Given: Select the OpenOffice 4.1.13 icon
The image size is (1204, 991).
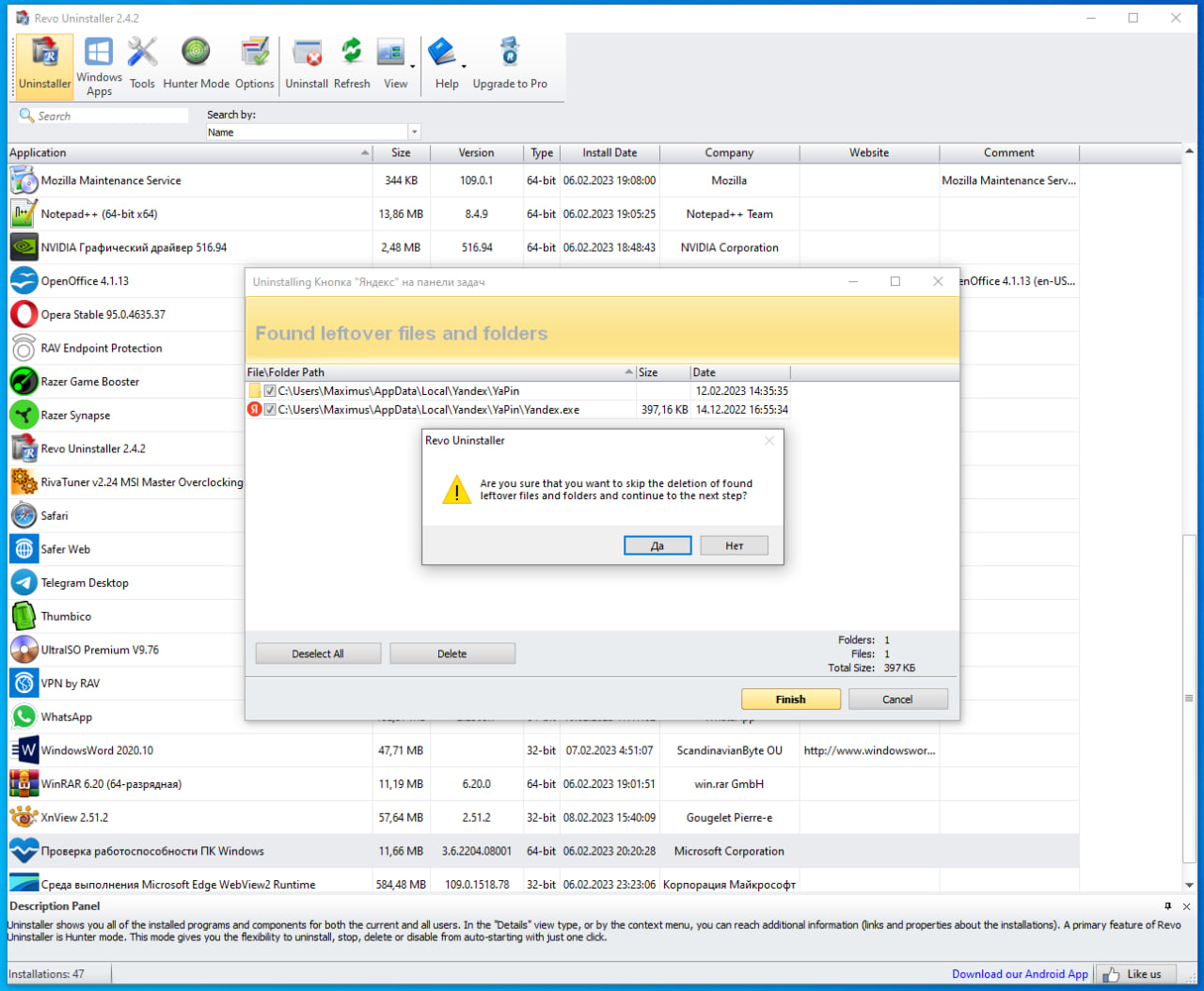Looking at the screenshot, I should tap(24, 281).
